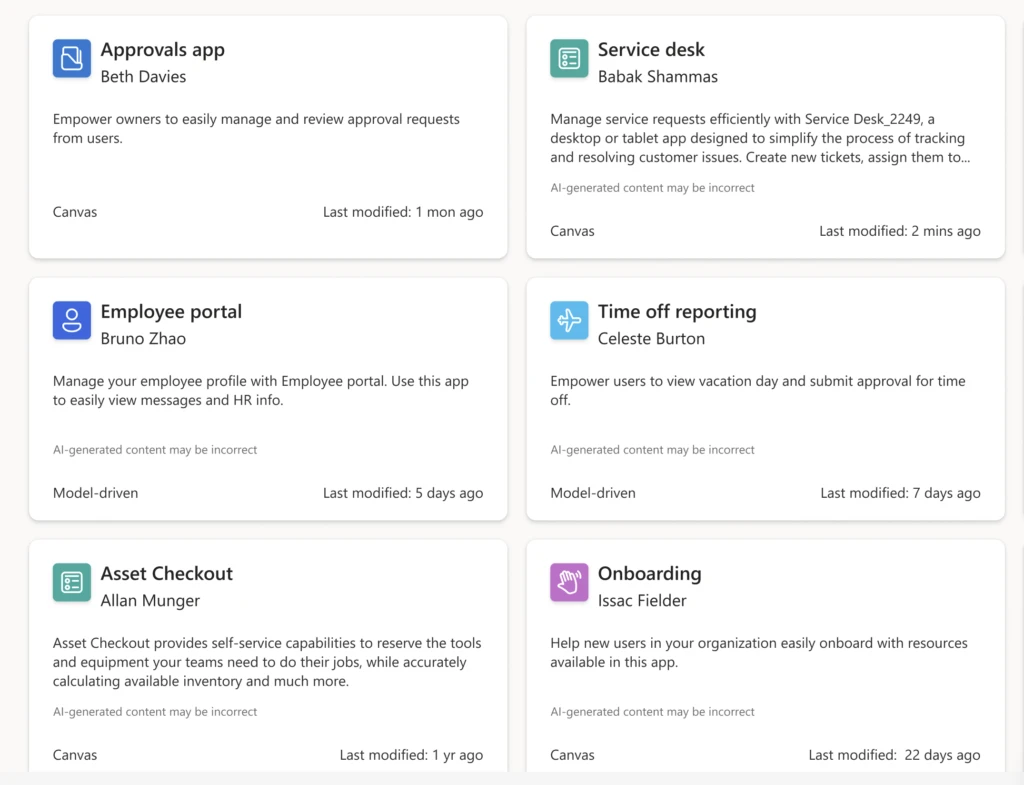Screen dimensions: 1024x785
Task: Click the blue notebook icon above Beth Davies
Action: click(71, 59)
